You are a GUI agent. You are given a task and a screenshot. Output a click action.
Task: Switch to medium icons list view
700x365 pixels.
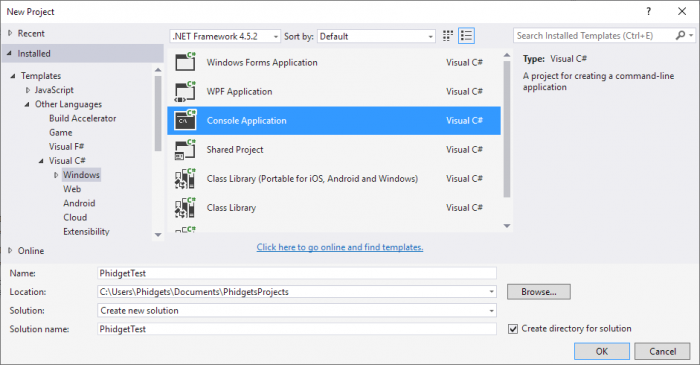(x=467, y=36)
